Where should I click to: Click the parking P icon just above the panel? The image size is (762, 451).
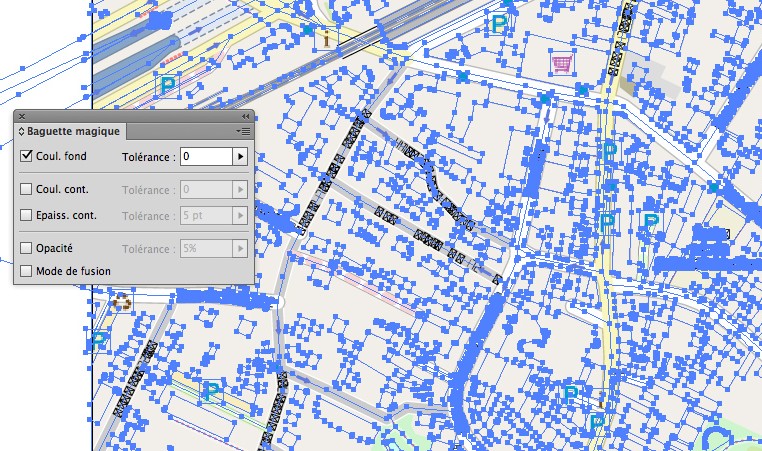(167, 84)
